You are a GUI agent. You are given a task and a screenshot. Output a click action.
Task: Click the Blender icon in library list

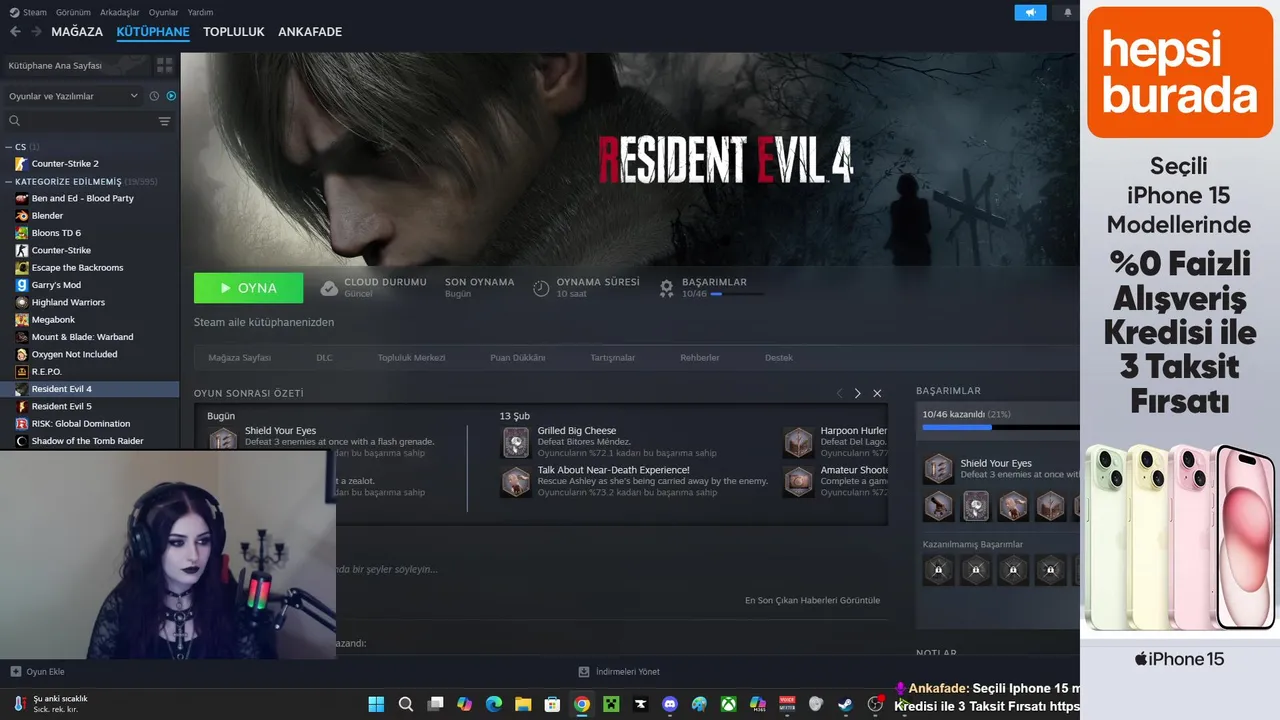point(22,216)
